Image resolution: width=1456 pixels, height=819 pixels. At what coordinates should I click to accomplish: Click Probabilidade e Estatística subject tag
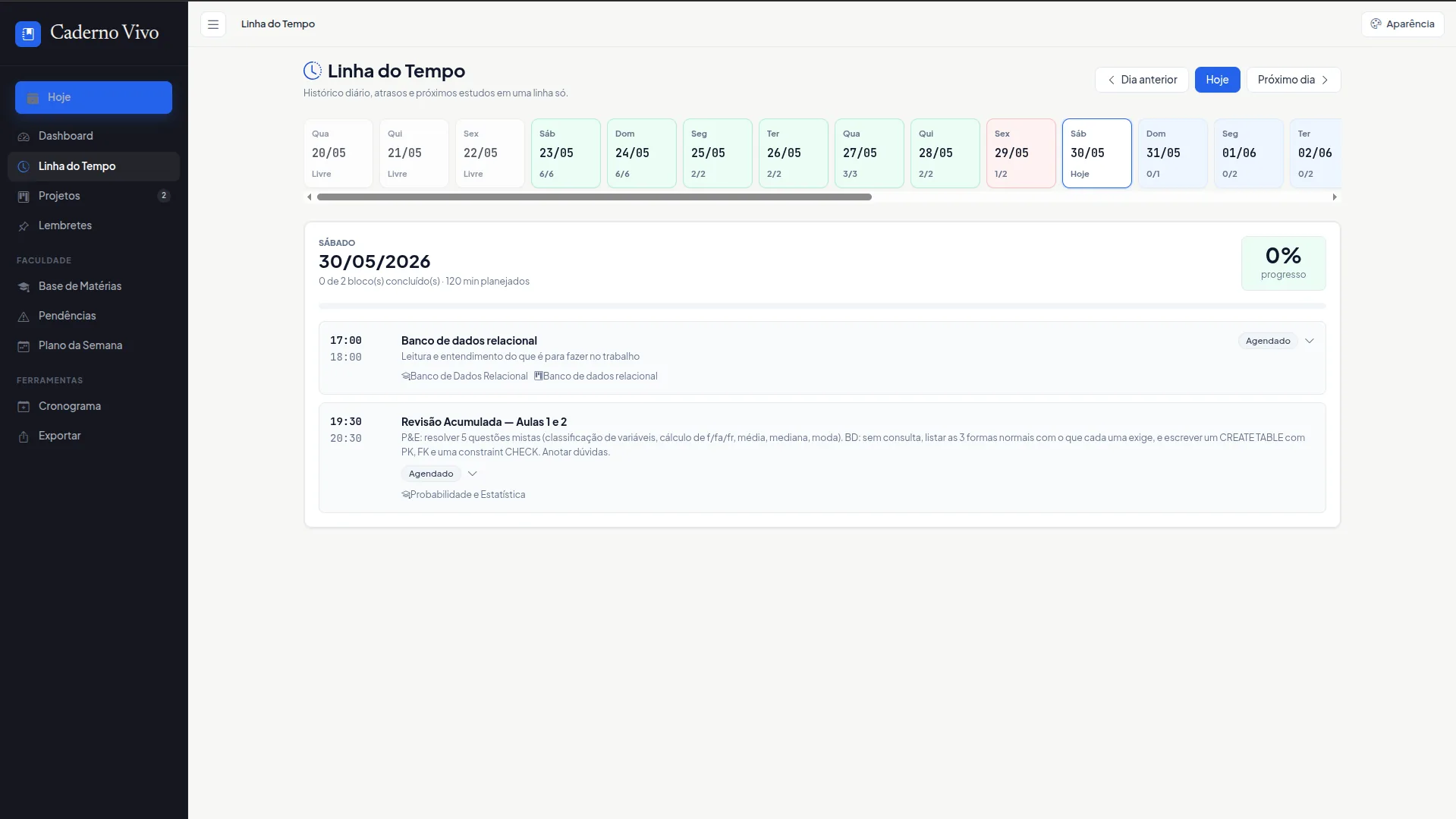click(463, 495)
